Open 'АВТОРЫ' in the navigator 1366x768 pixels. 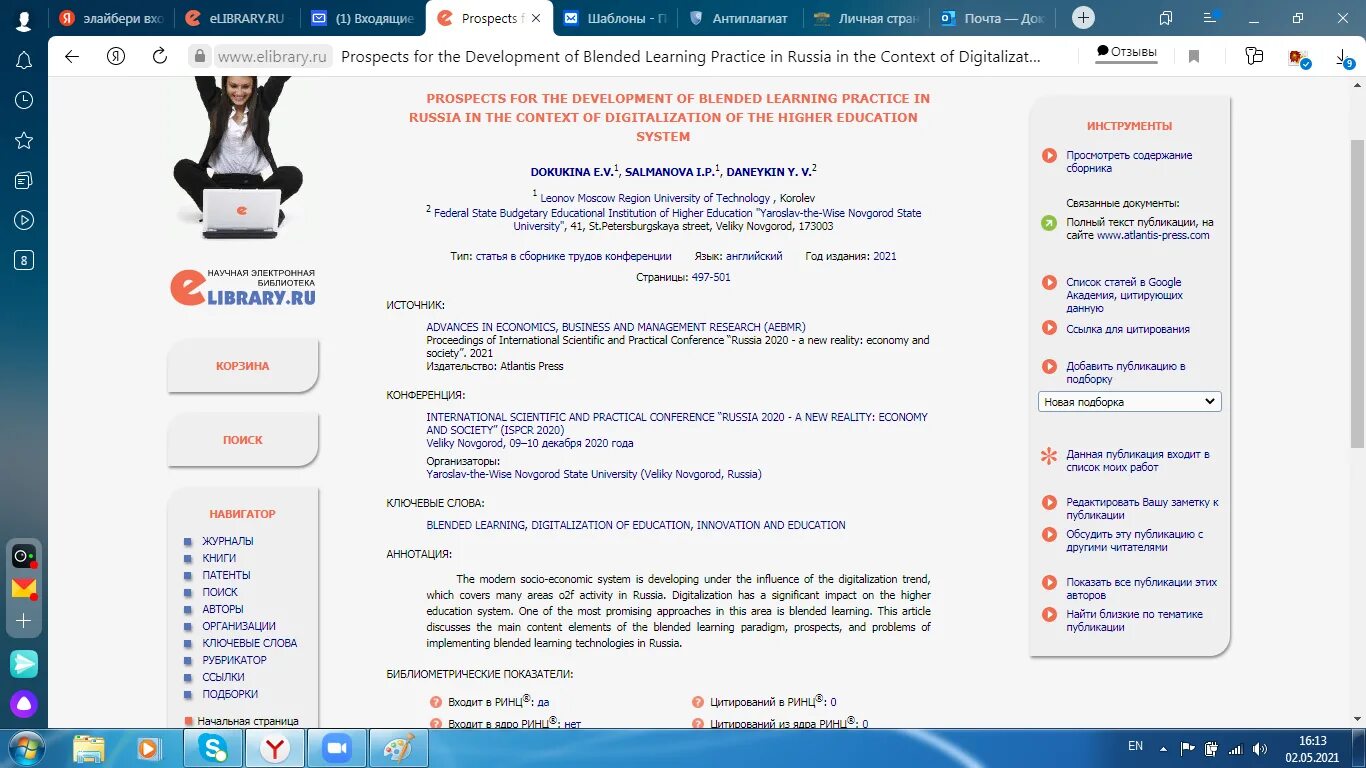point(223,609)
